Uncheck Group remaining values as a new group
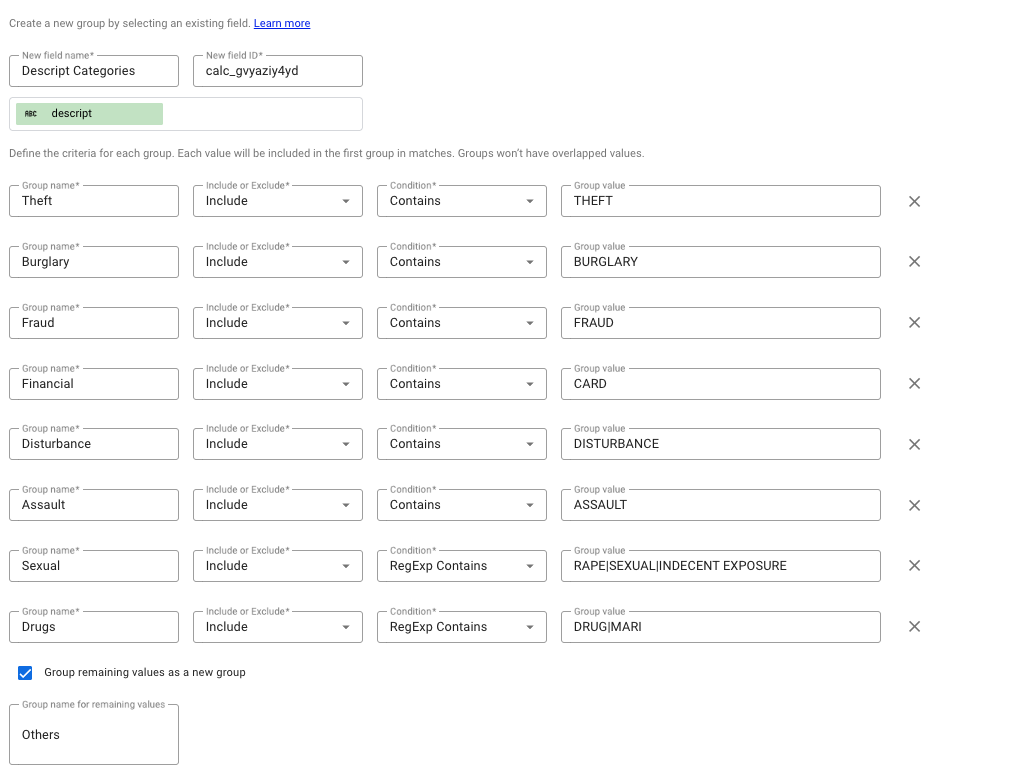Screen dimensions: 1033x774 click(x=26, y=673)
